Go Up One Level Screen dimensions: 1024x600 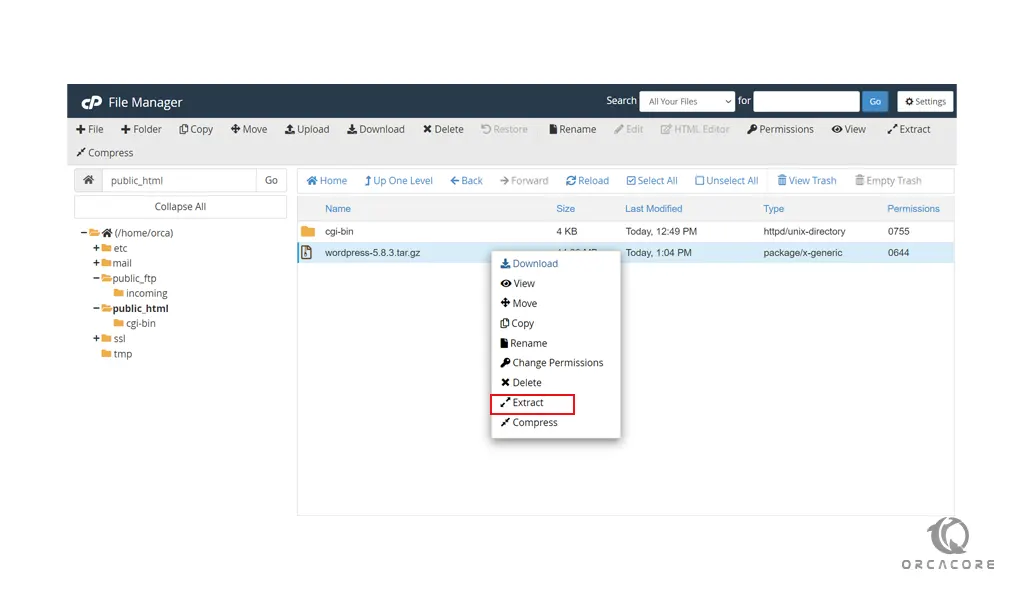point(398,181)
